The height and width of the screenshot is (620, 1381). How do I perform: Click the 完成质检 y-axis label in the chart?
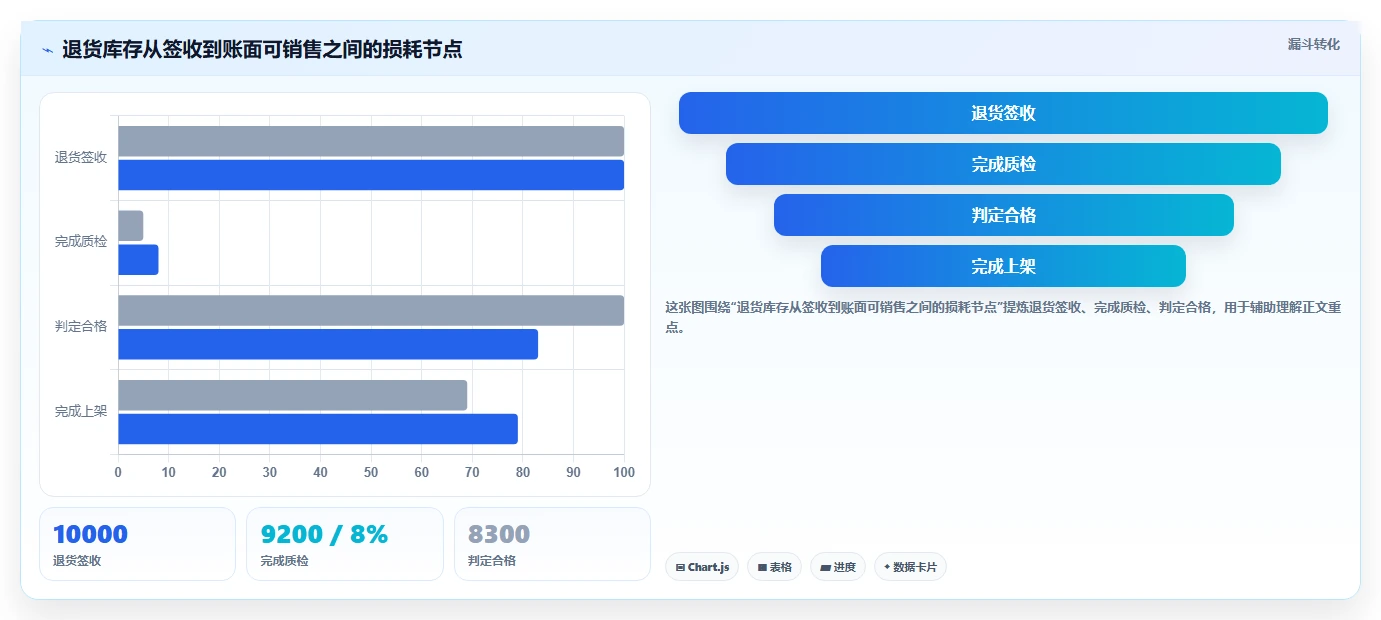click(81, 242)
